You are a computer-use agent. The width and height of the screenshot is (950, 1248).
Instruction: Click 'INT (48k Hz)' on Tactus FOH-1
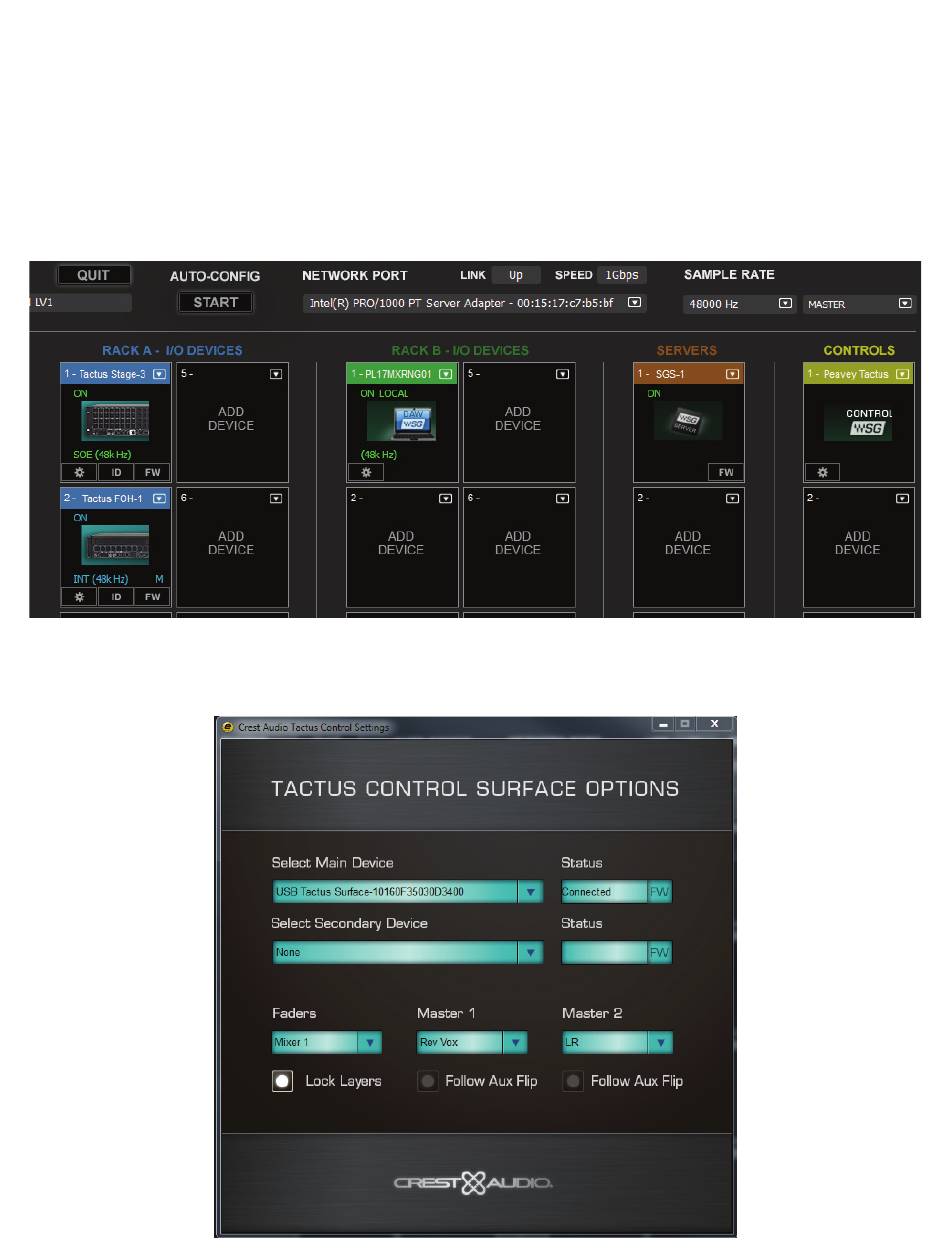coord(102,579)
